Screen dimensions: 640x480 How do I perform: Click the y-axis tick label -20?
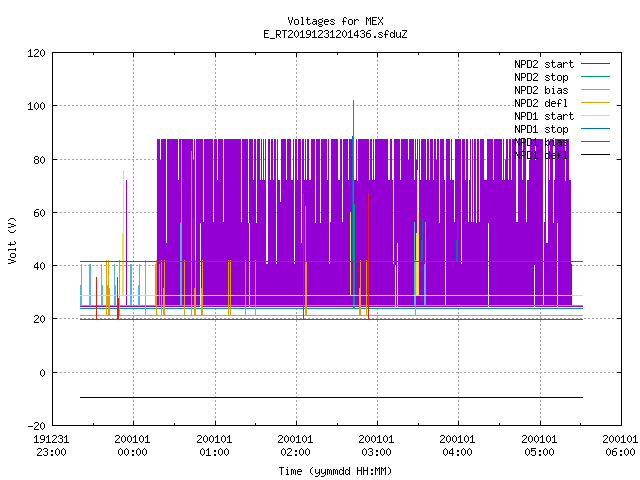click(36, 426)
